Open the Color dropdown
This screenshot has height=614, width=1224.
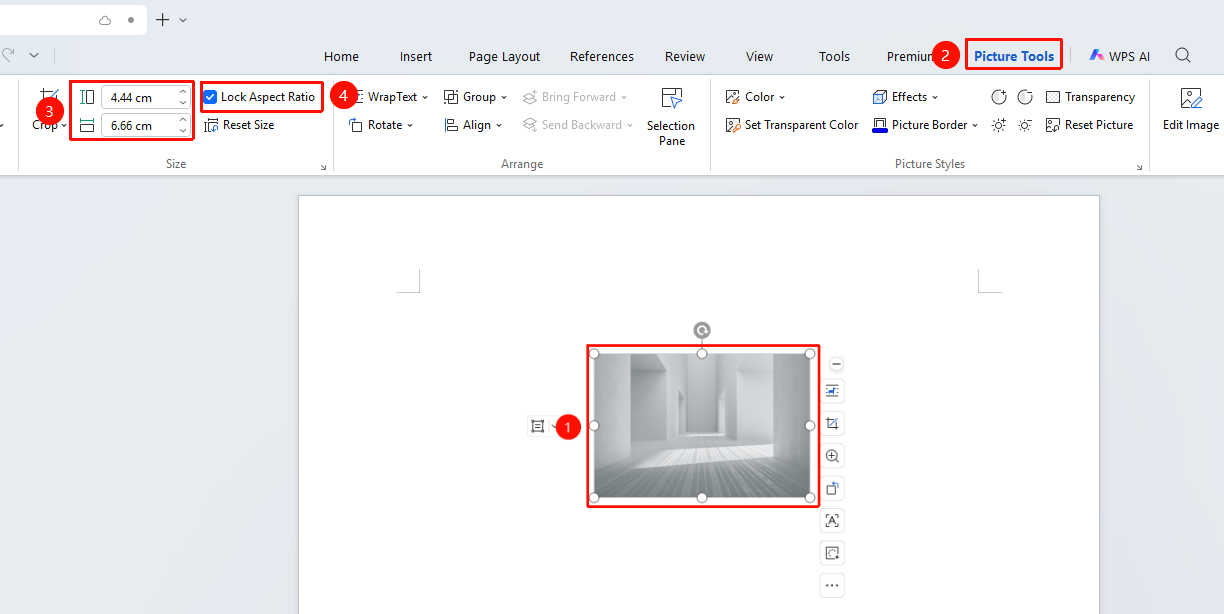coord(755,97)
